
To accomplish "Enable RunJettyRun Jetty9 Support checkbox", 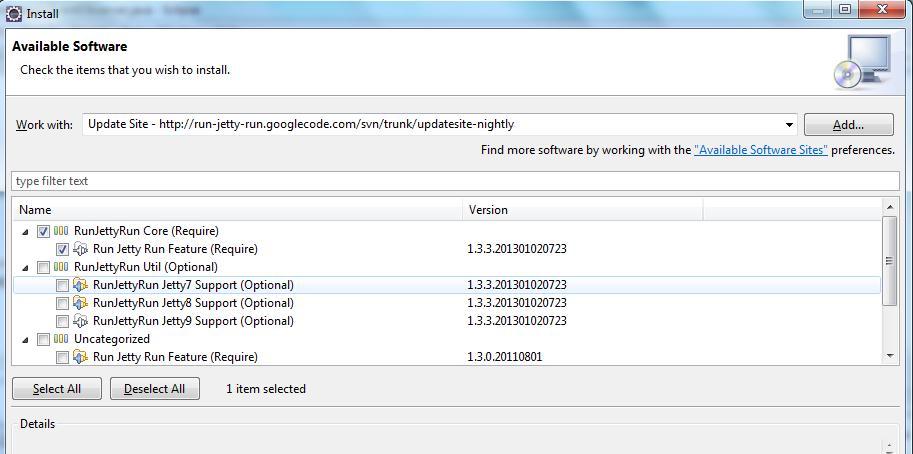I will pyautogui.click(x=62, y=321).
